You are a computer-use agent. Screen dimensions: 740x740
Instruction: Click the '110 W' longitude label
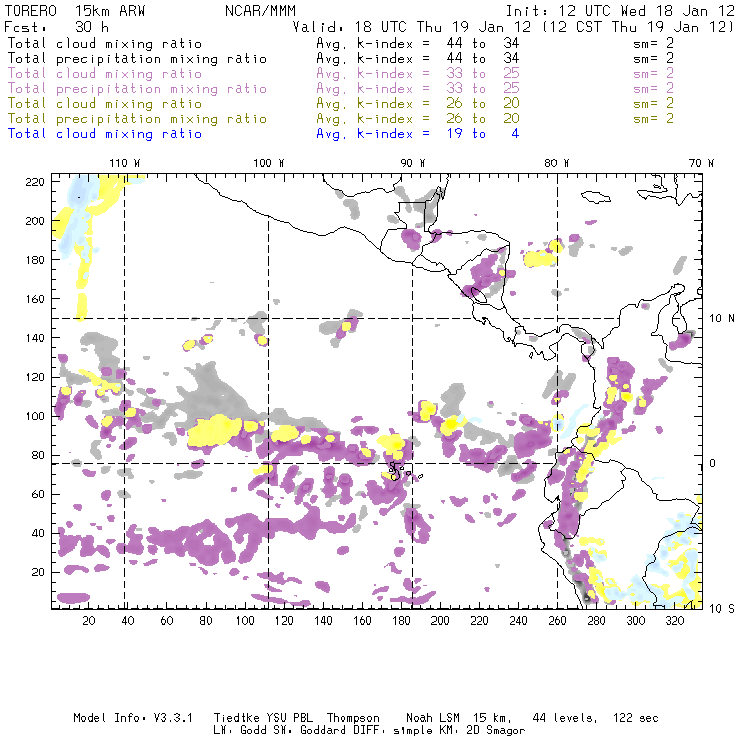(125, 163)
